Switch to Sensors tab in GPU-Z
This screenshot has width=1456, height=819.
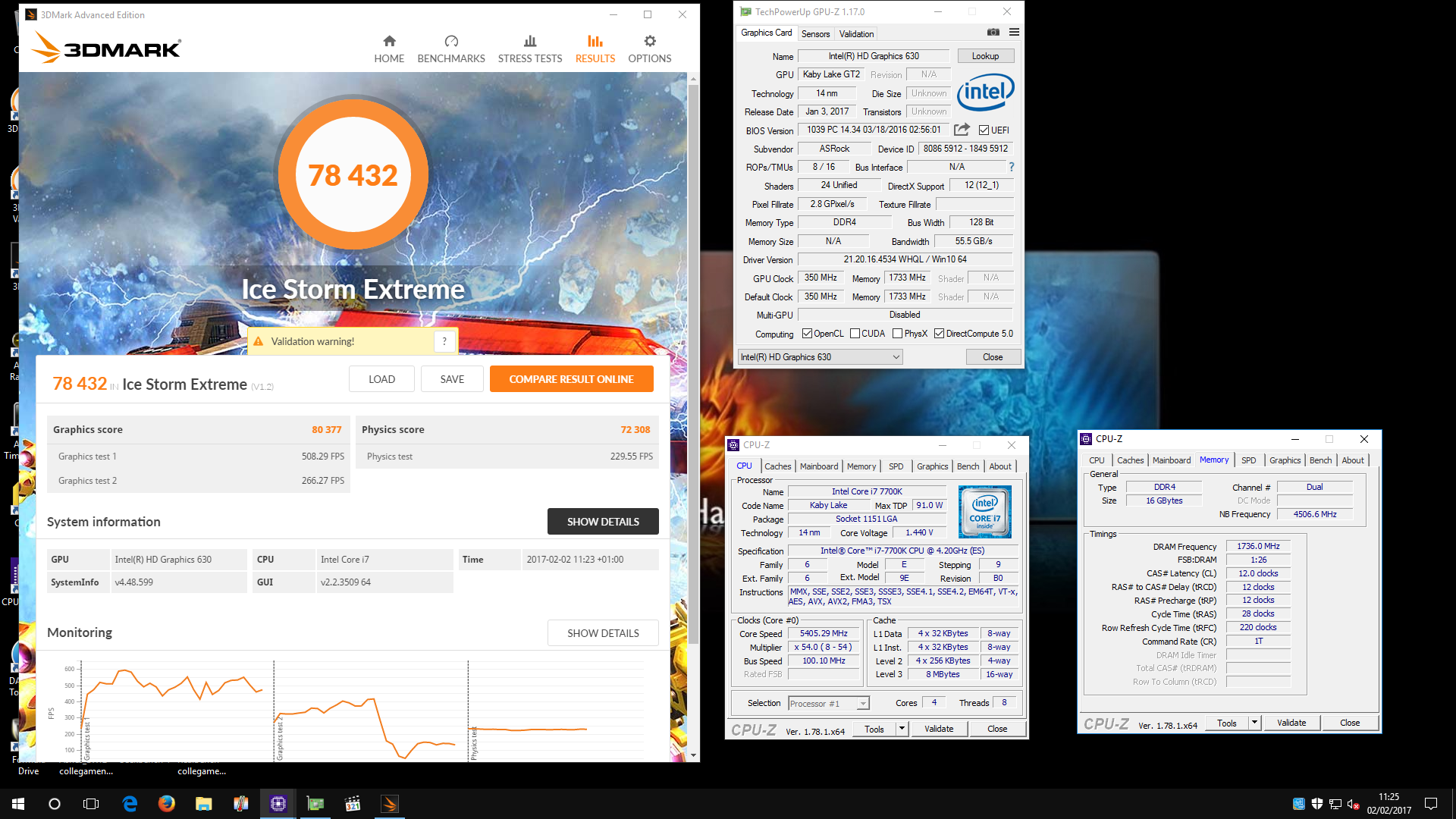click(815, 34)
